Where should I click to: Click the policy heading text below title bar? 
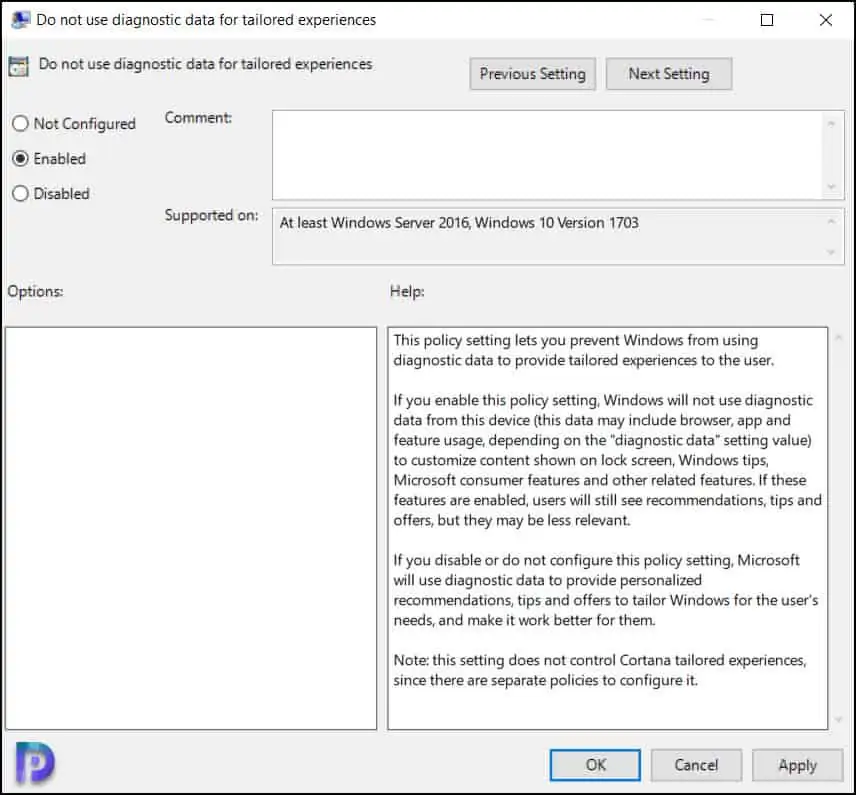pos(205,64)
